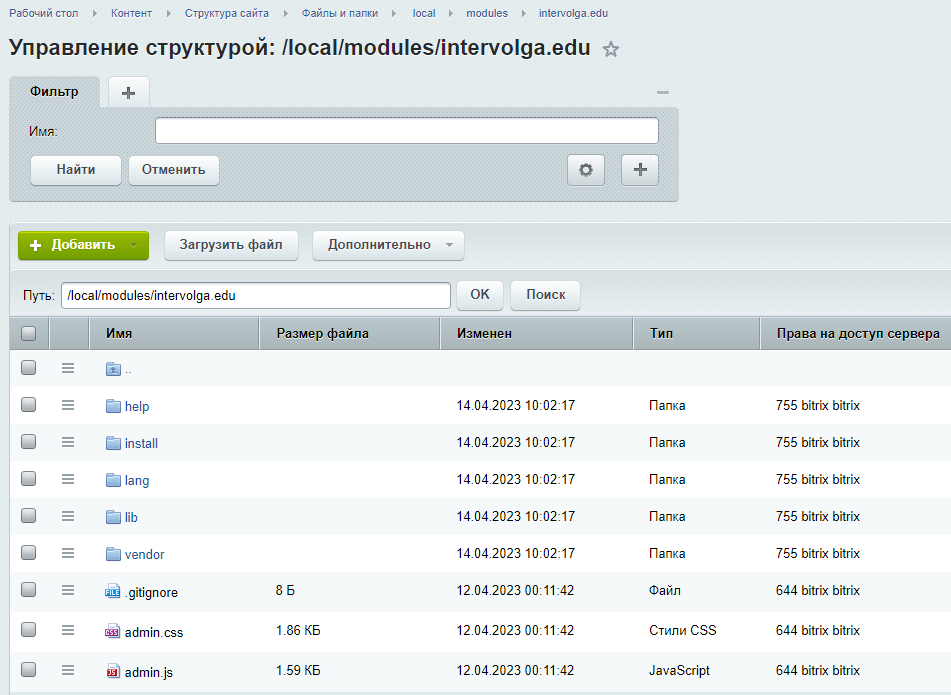Open action menu for admin.css row
This screenshot has height=695, width=951.
click(68, 630)
